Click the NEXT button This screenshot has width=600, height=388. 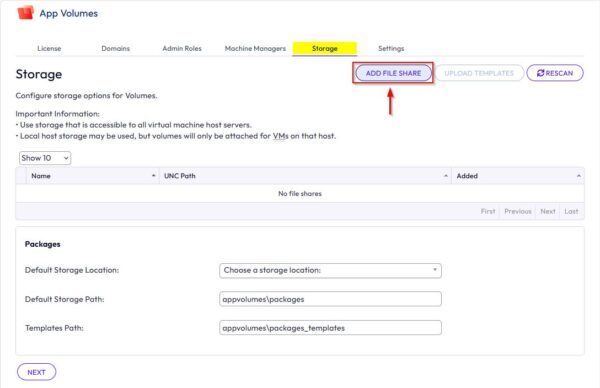tap(36, 372)
